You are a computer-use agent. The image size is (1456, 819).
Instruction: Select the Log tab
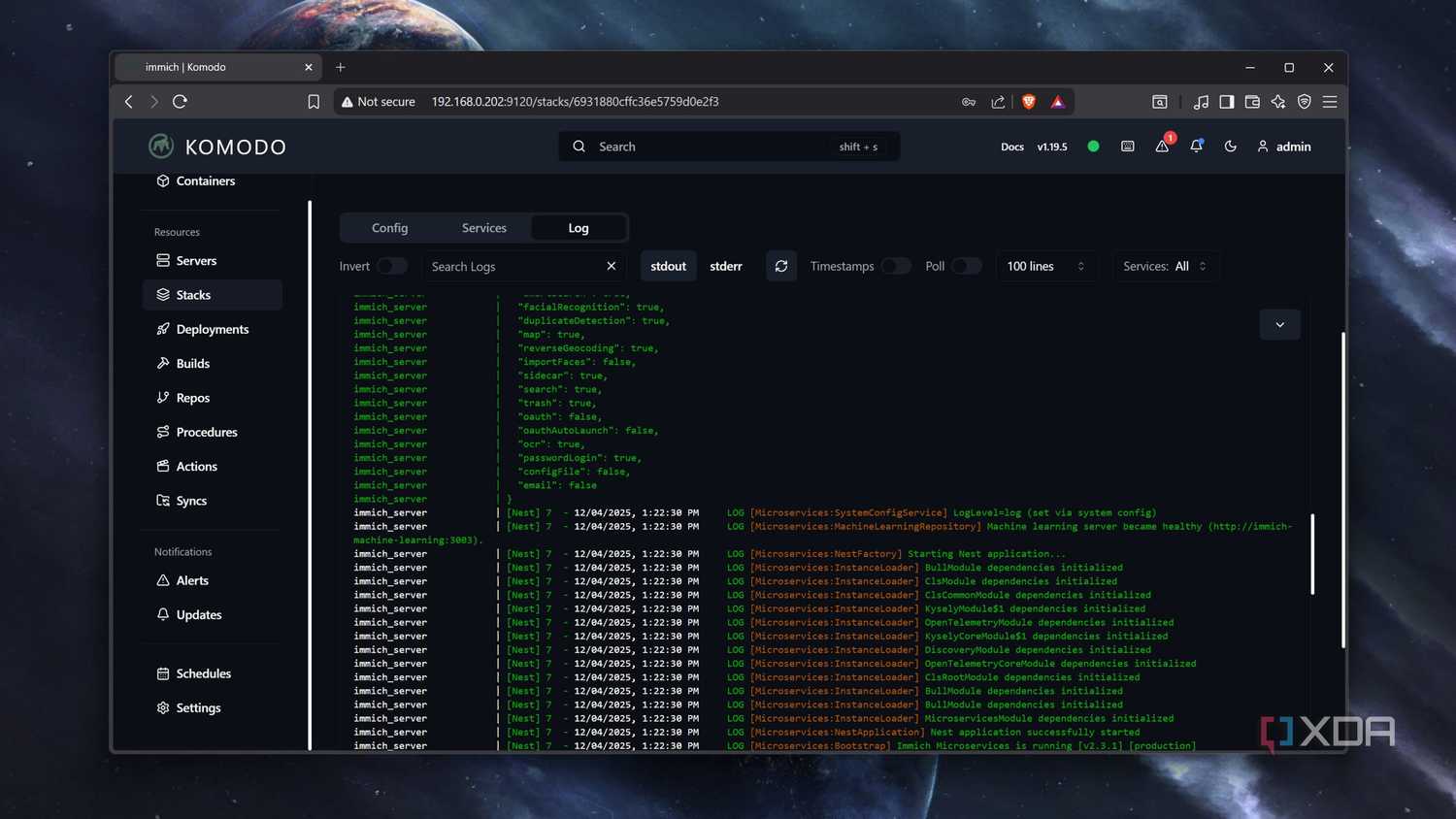(579, 228)
